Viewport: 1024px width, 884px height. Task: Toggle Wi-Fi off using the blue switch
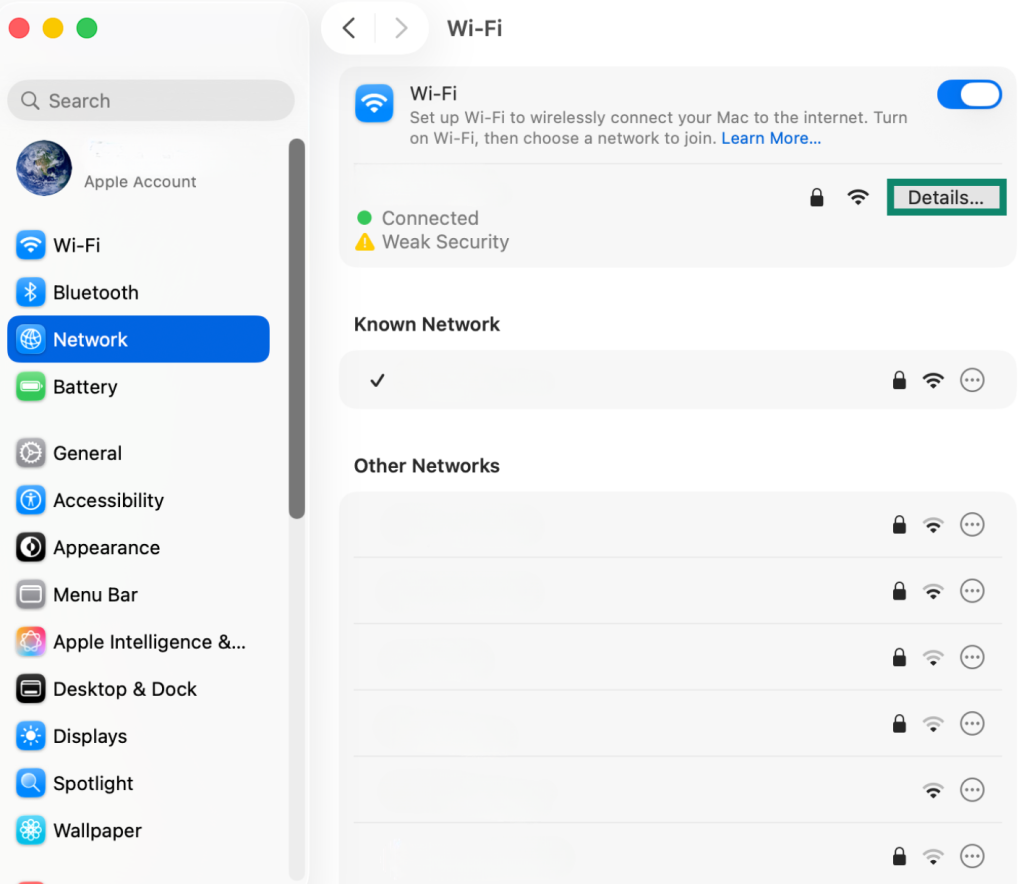(969, 94)
